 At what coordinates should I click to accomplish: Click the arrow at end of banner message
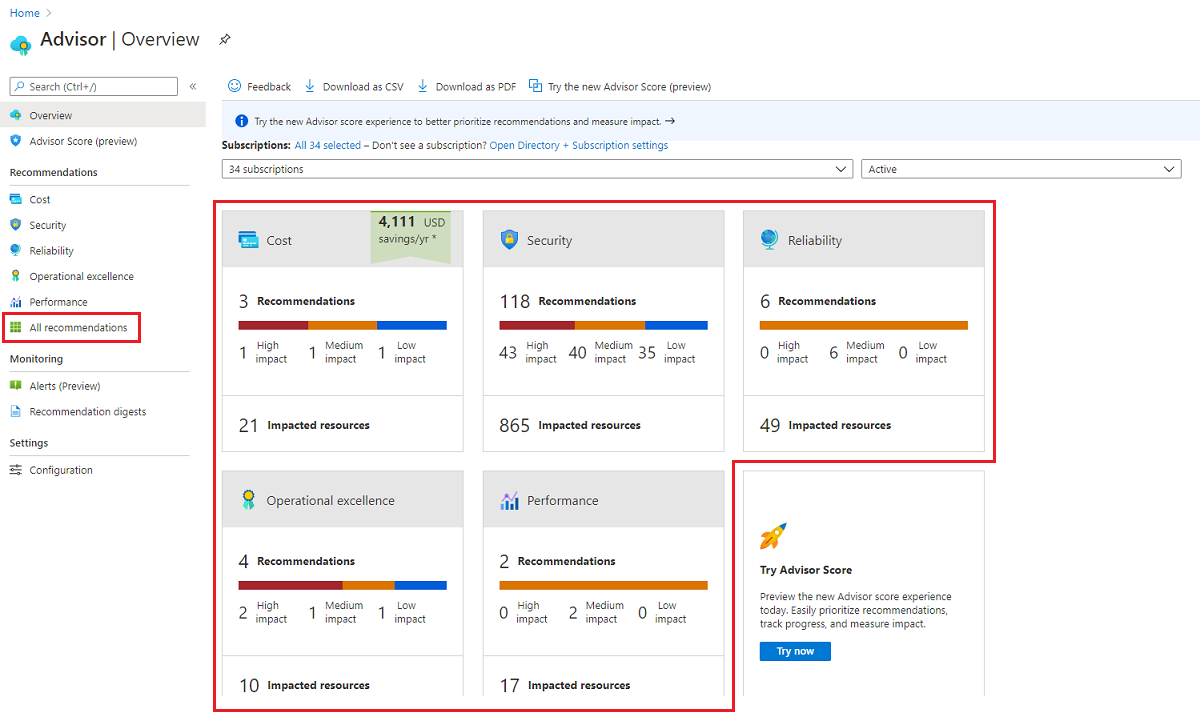[x=670, y=121]
